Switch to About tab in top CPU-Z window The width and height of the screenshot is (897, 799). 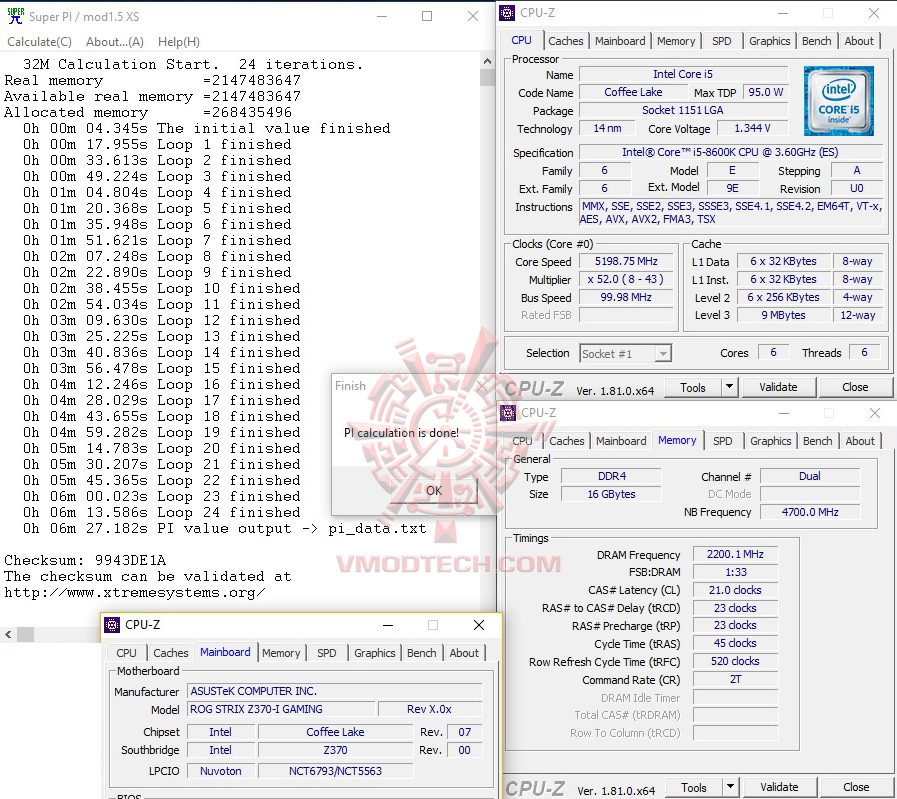[x=859, y=41]
